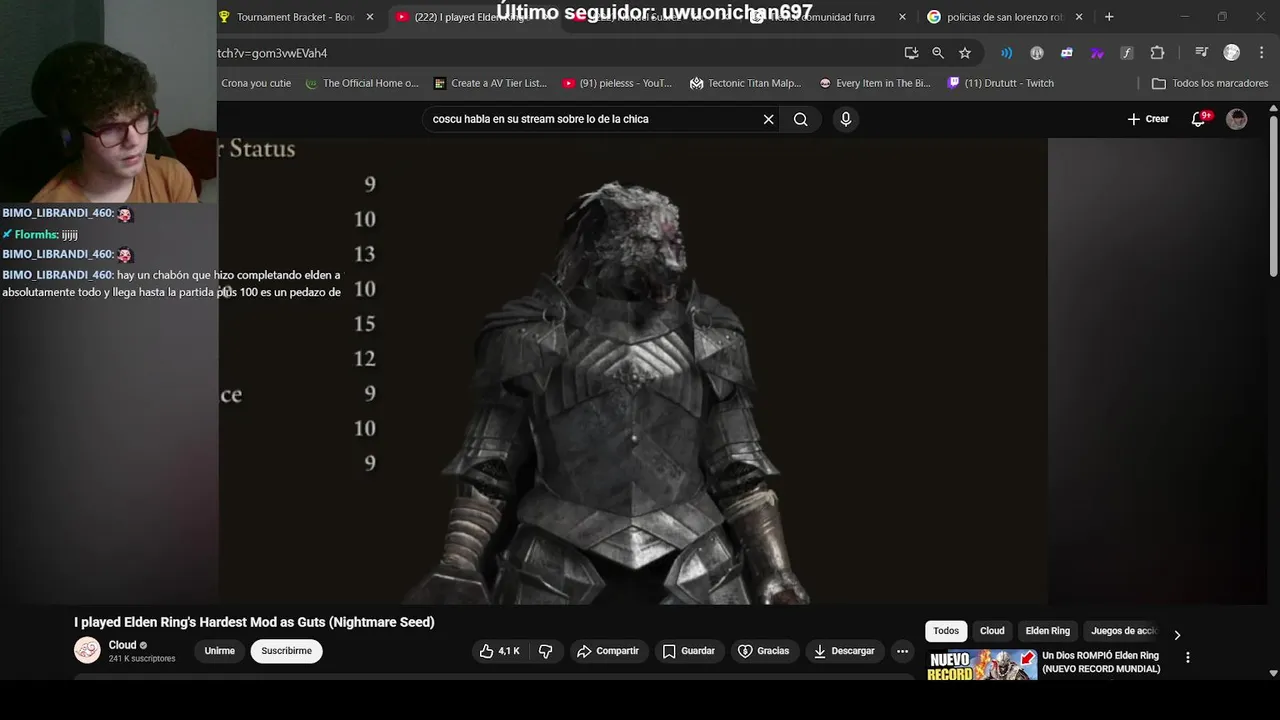
Task: Click the 'f' script extension icon
Action: (1127, 53)
